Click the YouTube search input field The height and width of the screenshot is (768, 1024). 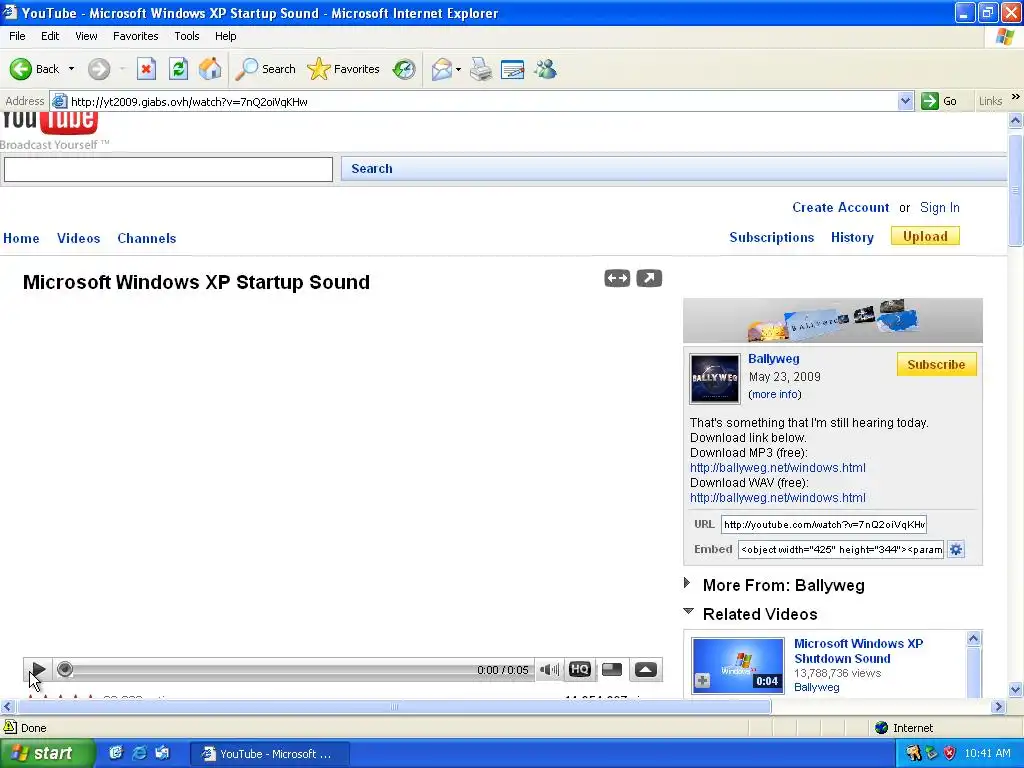pos(168,169)
